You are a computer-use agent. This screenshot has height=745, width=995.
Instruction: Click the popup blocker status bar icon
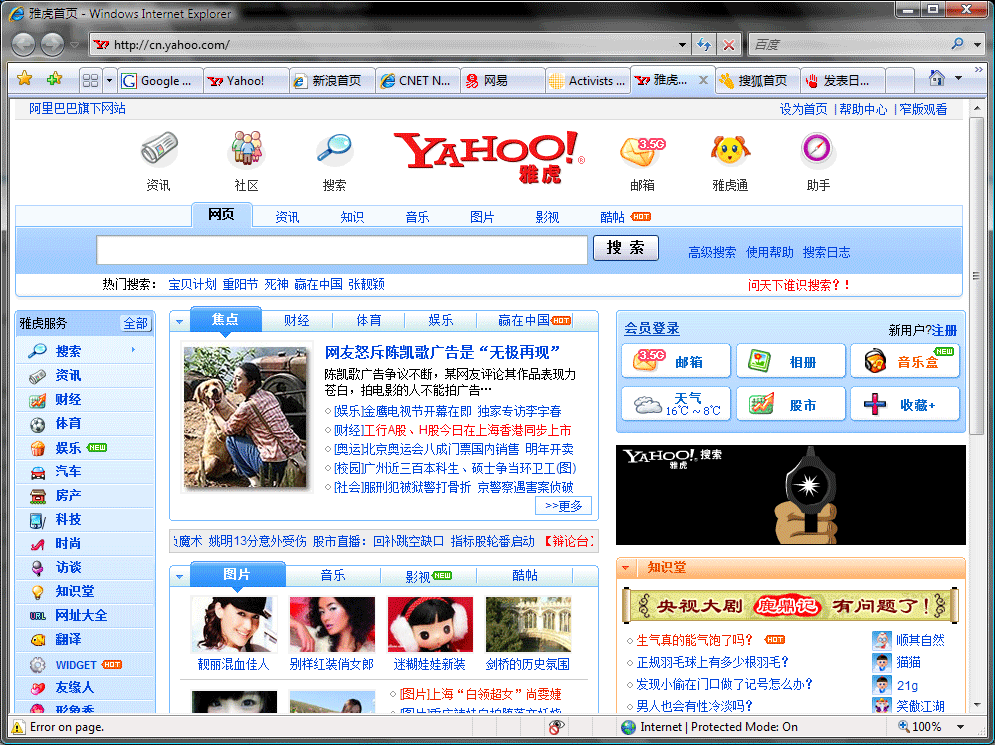pyautogui.click(x=555, y=727)
